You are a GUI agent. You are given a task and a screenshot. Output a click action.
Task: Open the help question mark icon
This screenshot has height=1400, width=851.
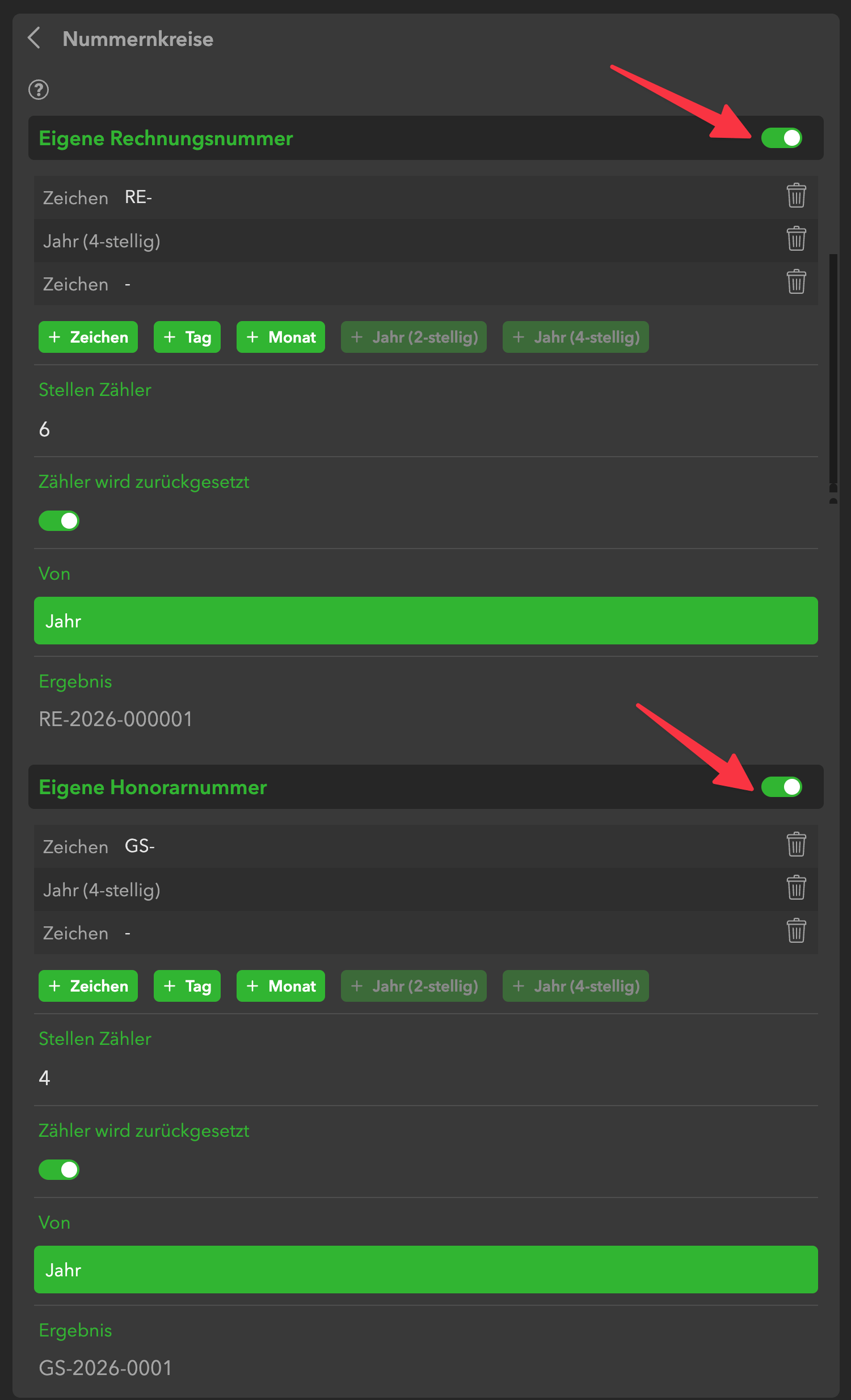point(39,90)
